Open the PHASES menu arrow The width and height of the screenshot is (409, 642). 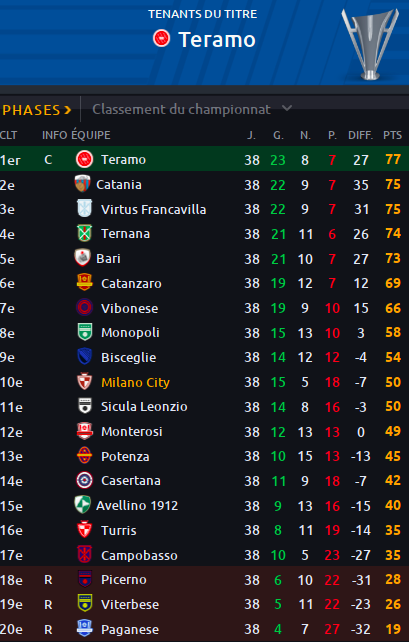click(68, 110)
